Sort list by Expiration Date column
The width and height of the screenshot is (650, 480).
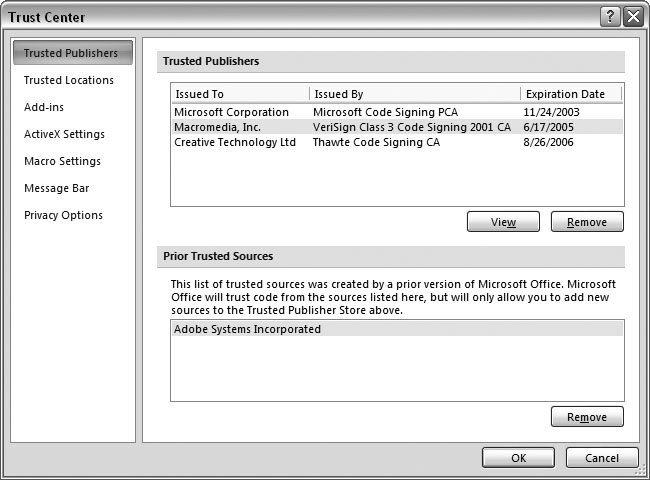(x=570, y=94)
